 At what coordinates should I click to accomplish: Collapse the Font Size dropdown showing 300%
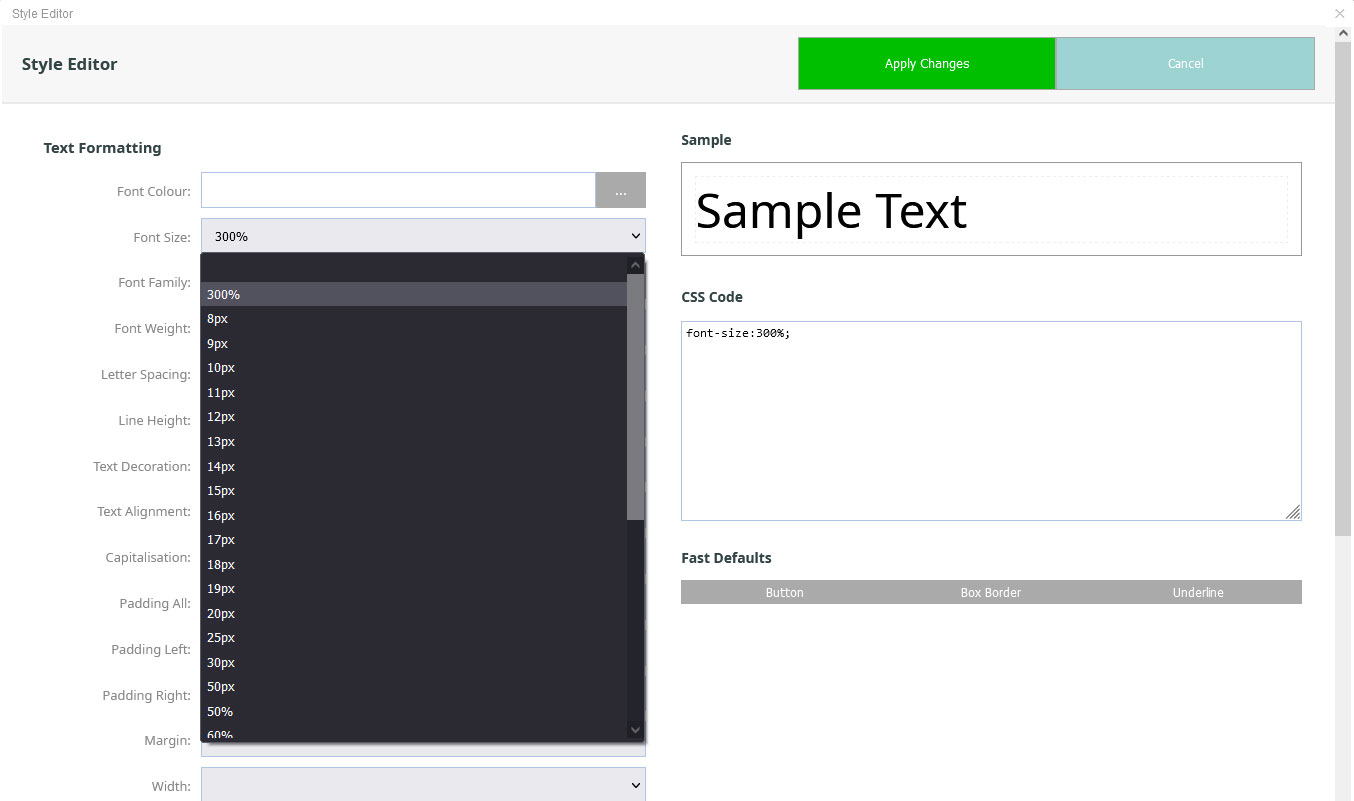[x=422, y=236]
